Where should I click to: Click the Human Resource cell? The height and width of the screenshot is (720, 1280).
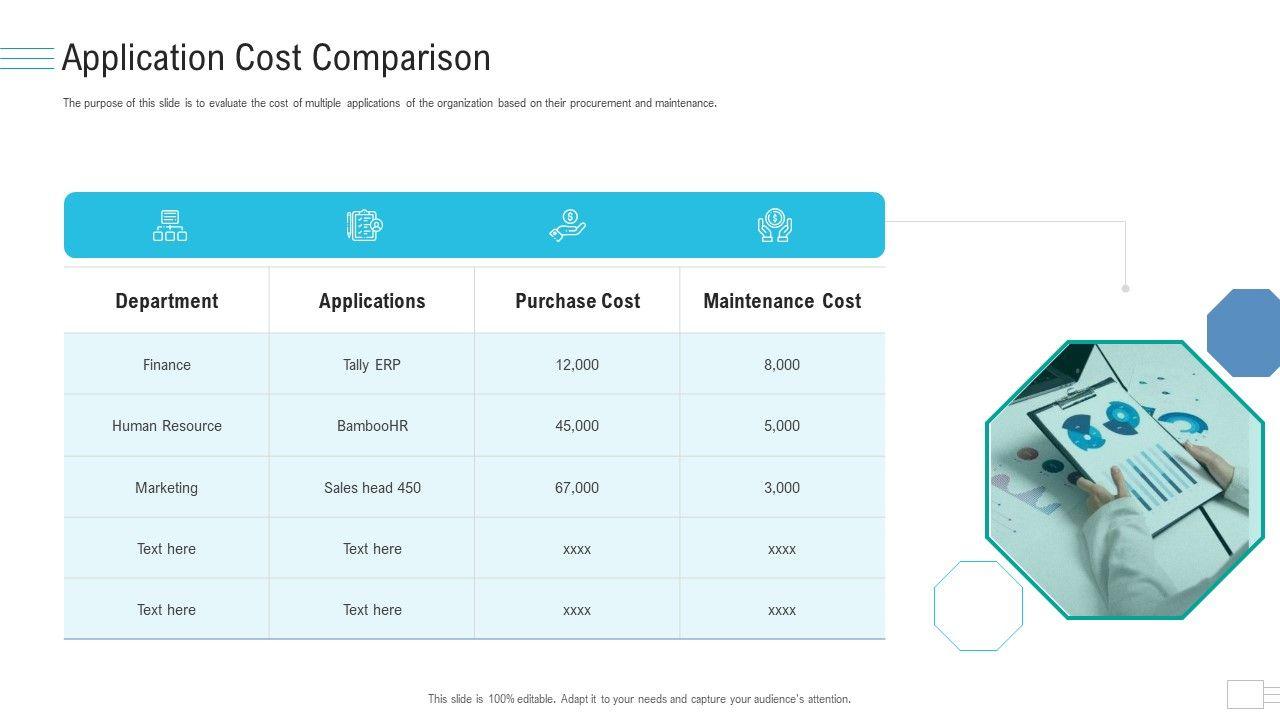167,426
